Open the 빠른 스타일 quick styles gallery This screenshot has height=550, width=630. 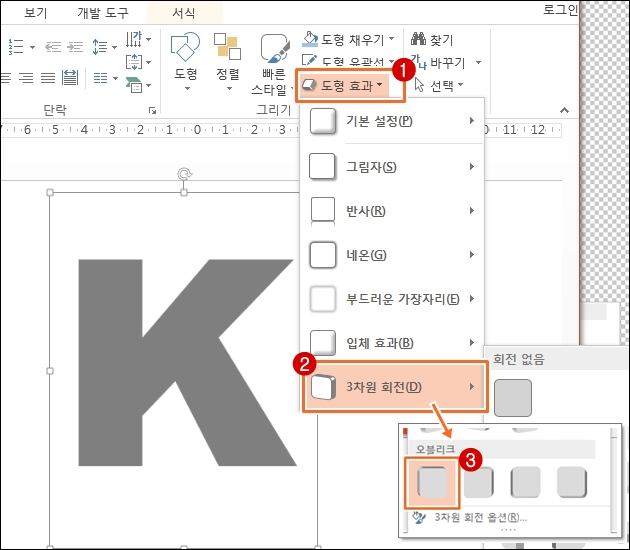[274, 64]
